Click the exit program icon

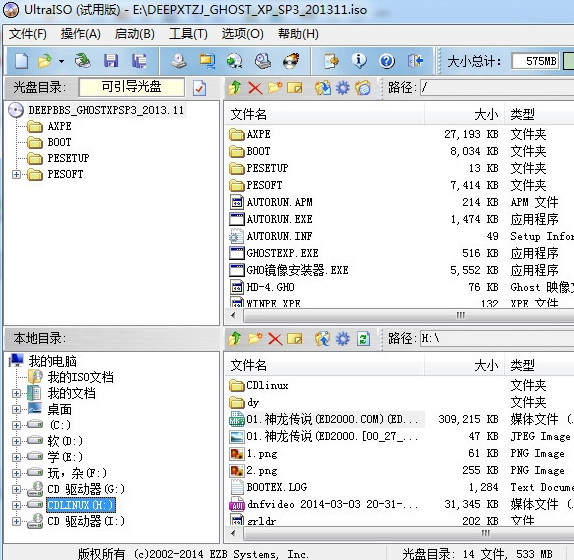415,61
